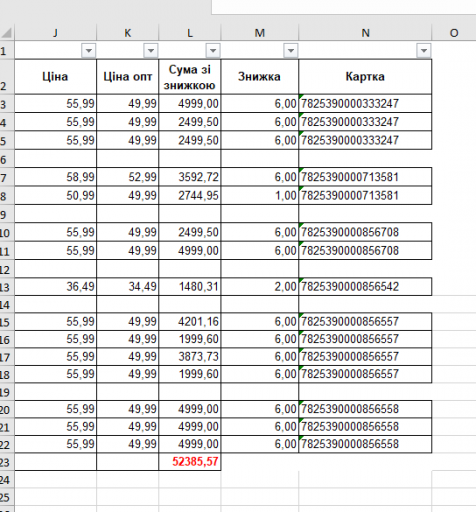Select row 23 header
This screenshot has height=512, width=476.
pos(7,462)
